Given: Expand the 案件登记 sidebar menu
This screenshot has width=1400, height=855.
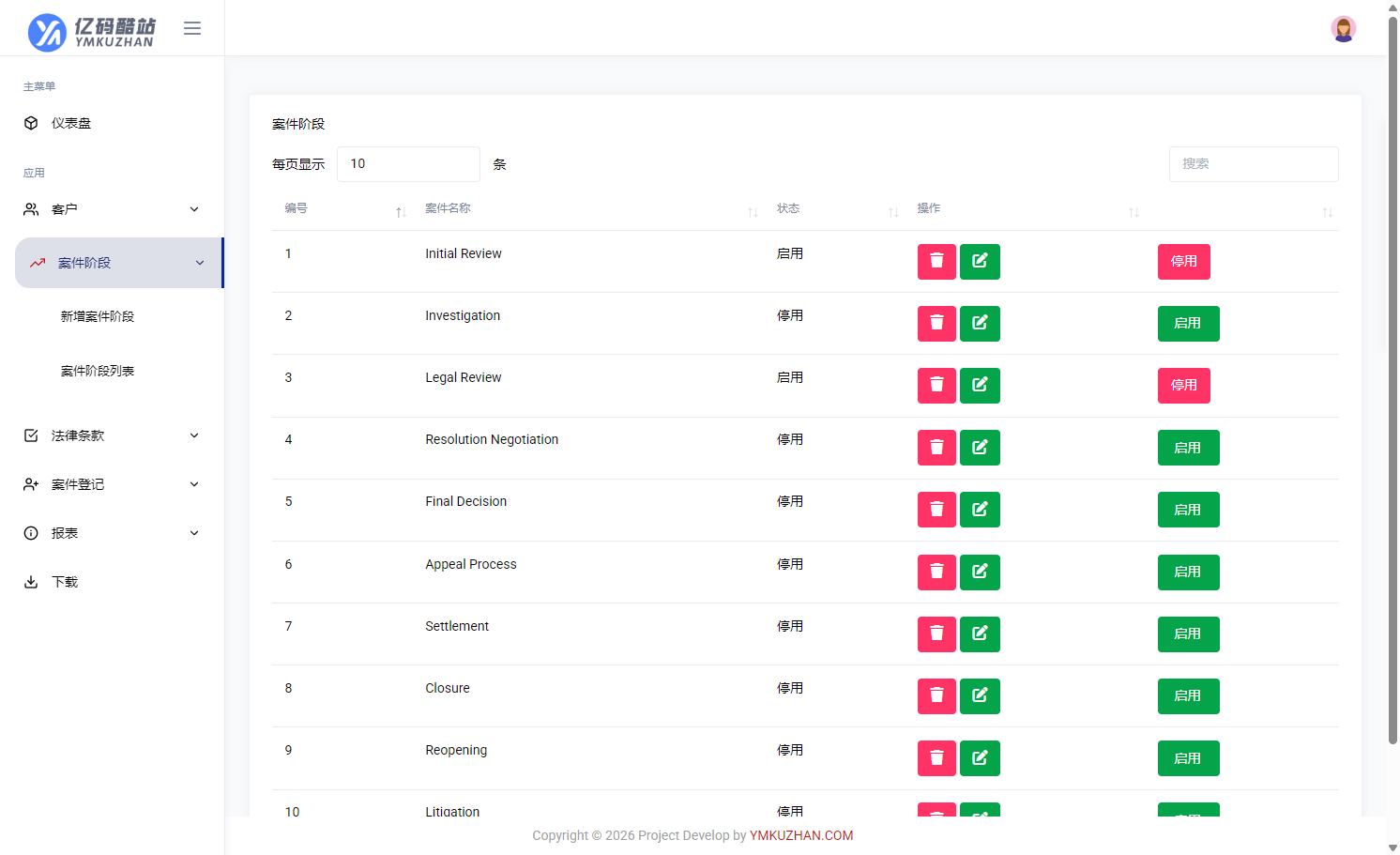Looking at the screenshot, I should (113, 484).
